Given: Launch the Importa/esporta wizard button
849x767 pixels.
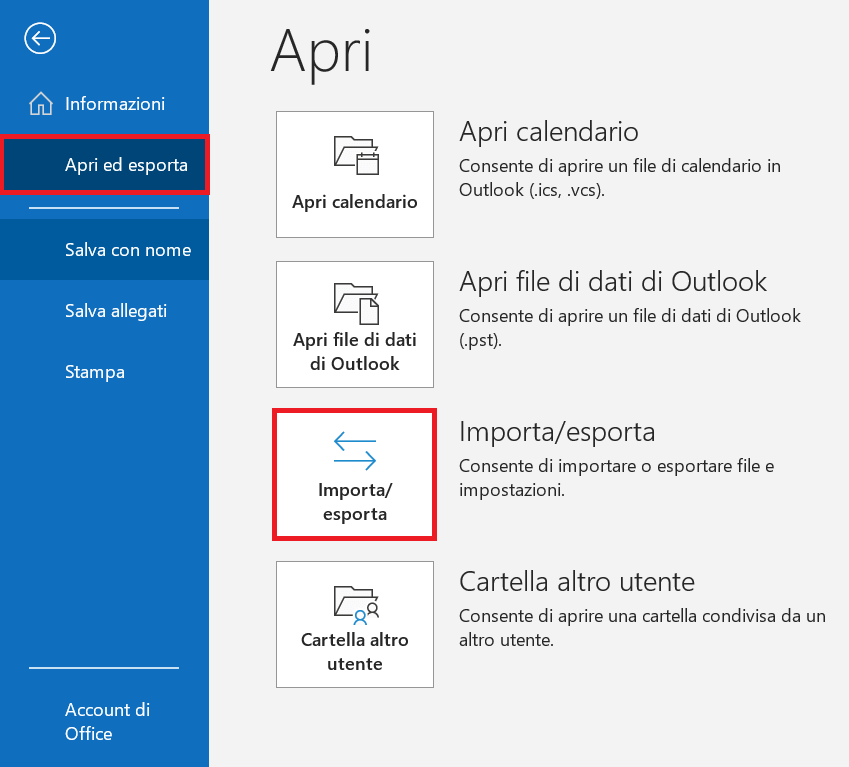Looking at the screenshot, I should pyautogui.click(x=355, y=474).
